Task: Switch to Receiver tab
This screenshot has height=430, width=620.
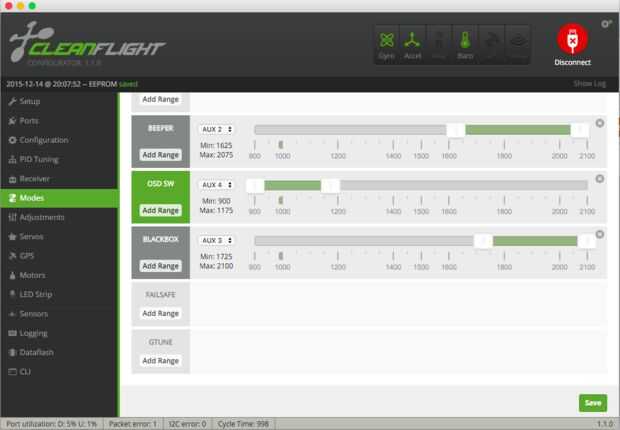Action: click(x=59, y=179)
